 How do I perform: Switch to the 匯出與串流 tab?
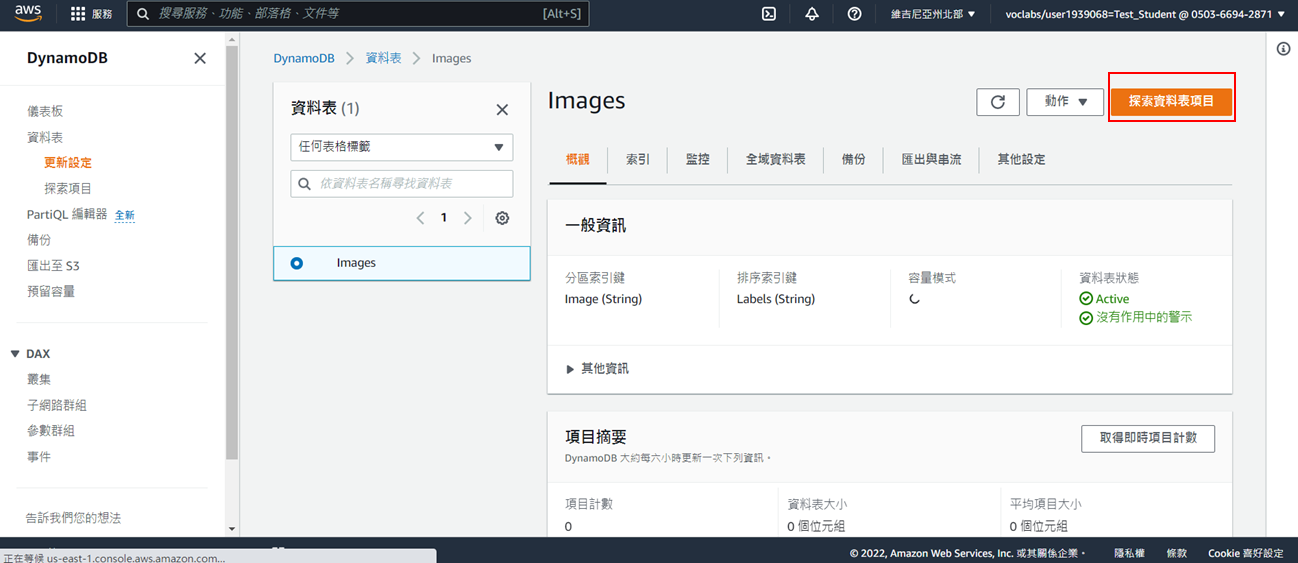coord(932,159)
